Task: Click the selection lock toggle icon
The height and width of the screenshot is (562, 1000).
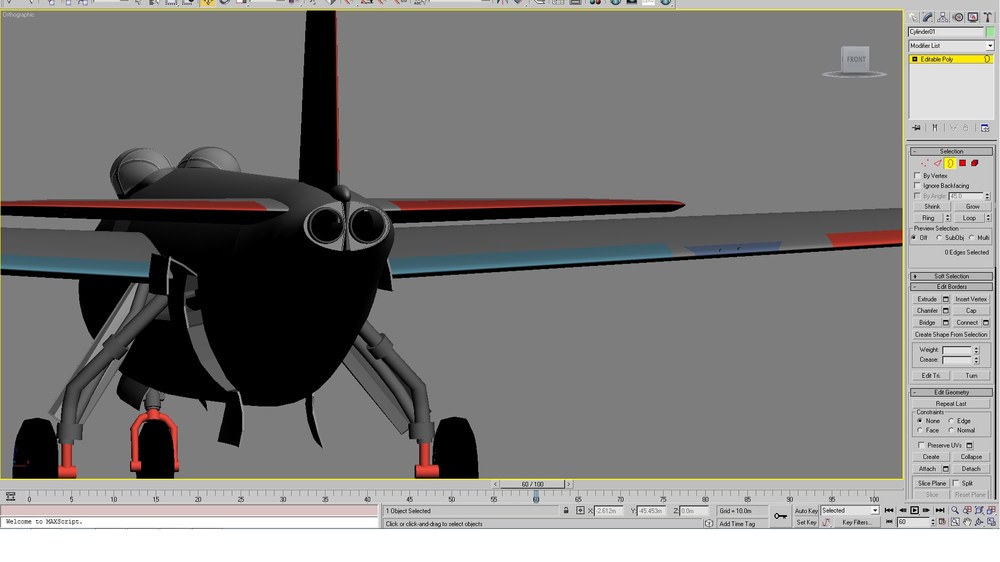Action: 566,511
